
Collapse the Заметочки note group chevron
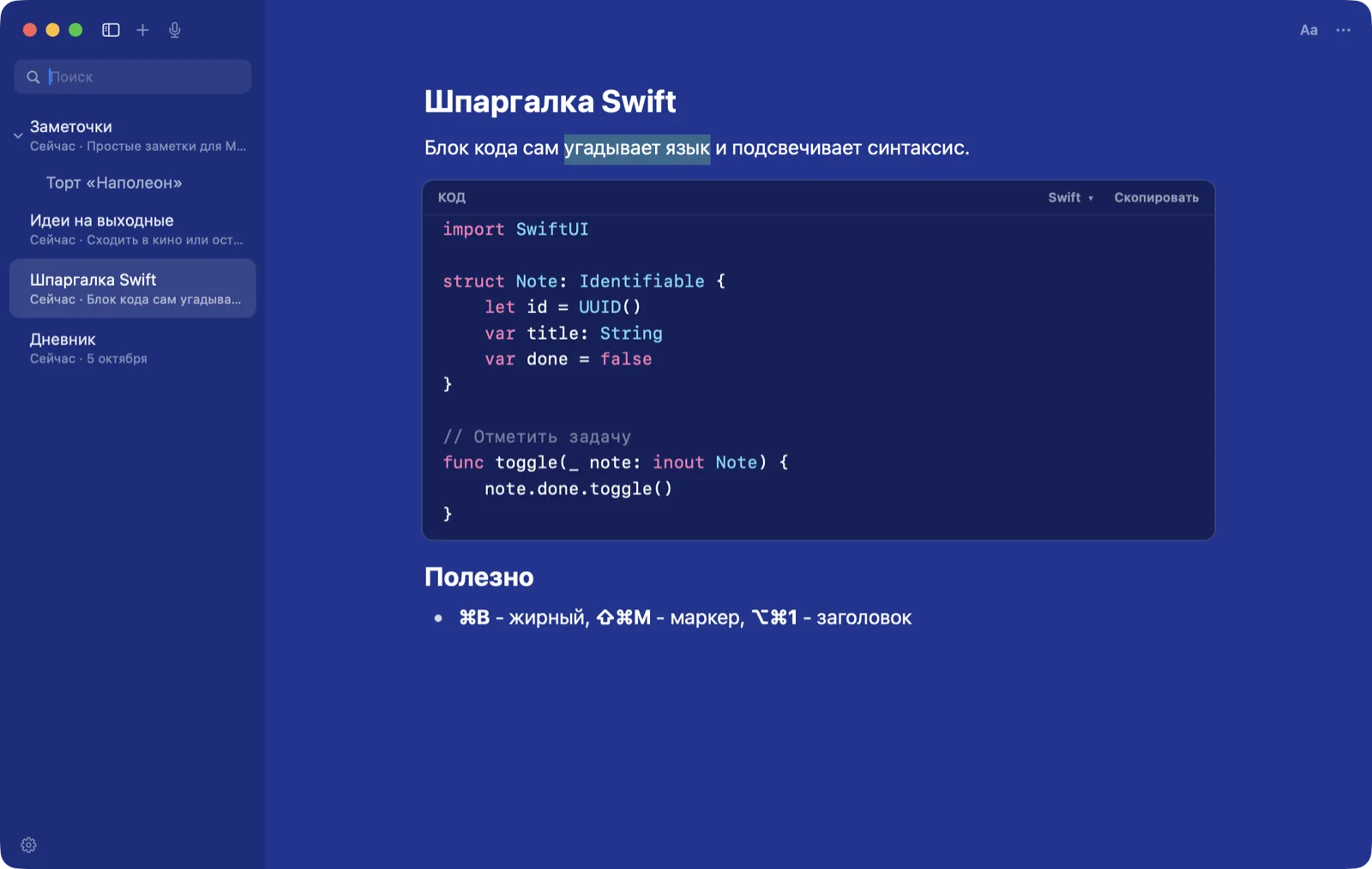click(18, 136)
